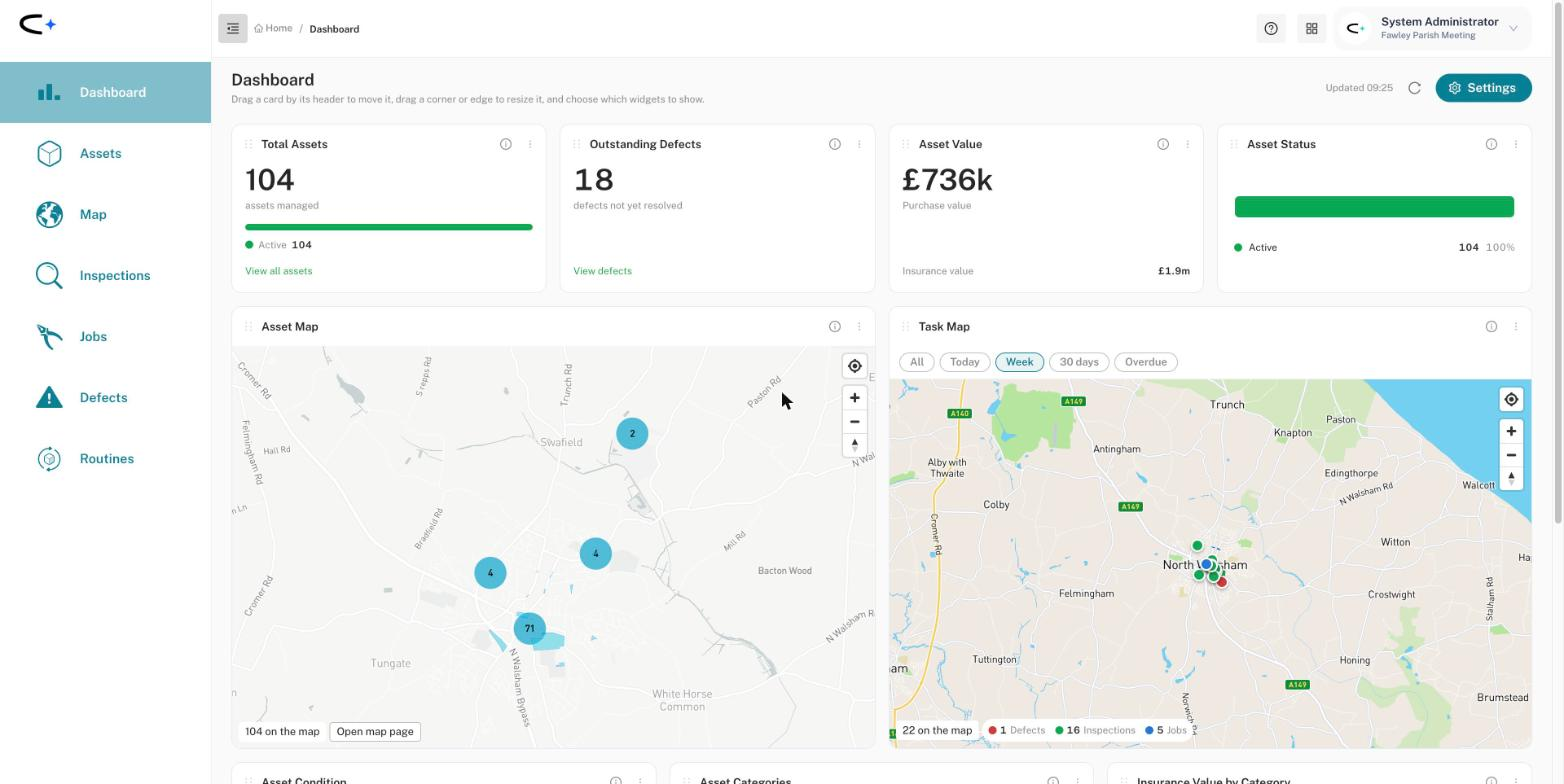Viewport: 1564px width, 784px height.
Task: Click the Open map page button
Action: (375, 732)
